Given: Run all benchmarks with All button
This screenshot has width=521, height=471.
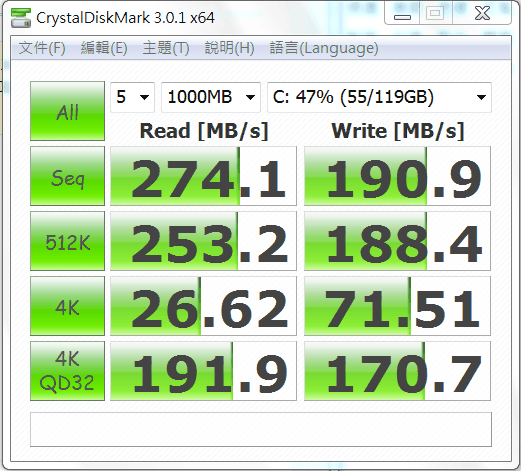Looking at the screenshot, I should pyautogui.click(x=67, y=111).
